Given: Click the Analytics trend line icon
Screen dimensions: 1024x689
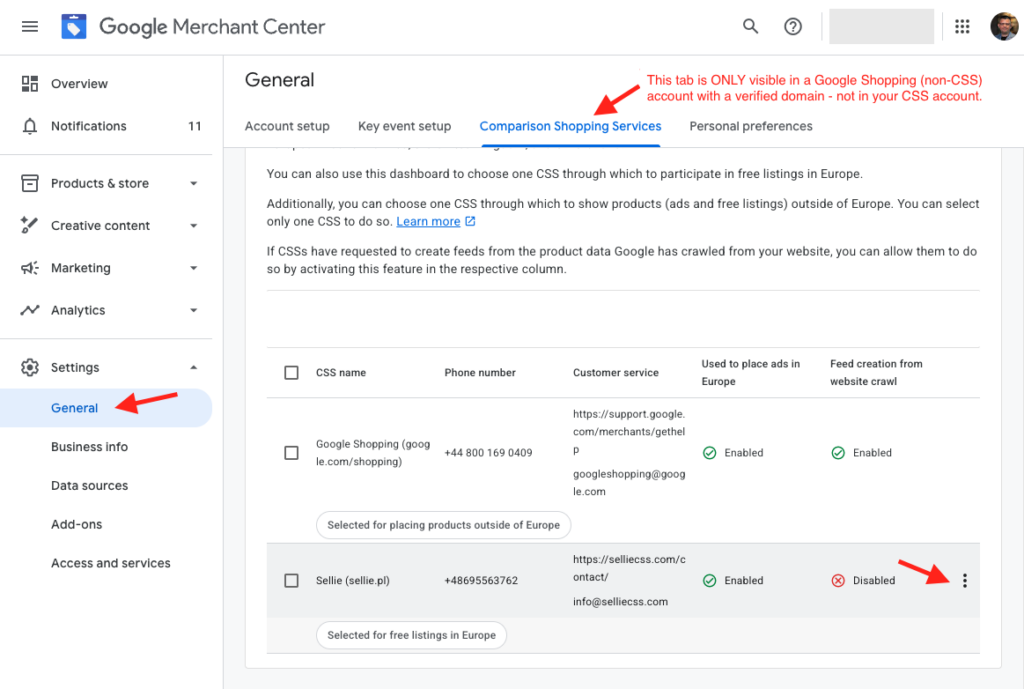Looking at the screenshot, I should tap(29, 310).
